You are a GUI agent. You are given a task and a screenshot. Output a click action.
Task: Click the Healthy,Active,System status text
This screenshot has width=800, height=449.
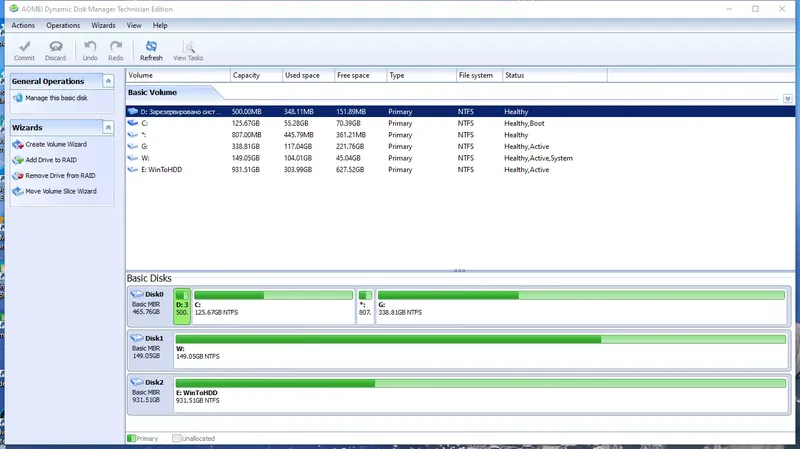pyautogui.click(x=538, y=158)
